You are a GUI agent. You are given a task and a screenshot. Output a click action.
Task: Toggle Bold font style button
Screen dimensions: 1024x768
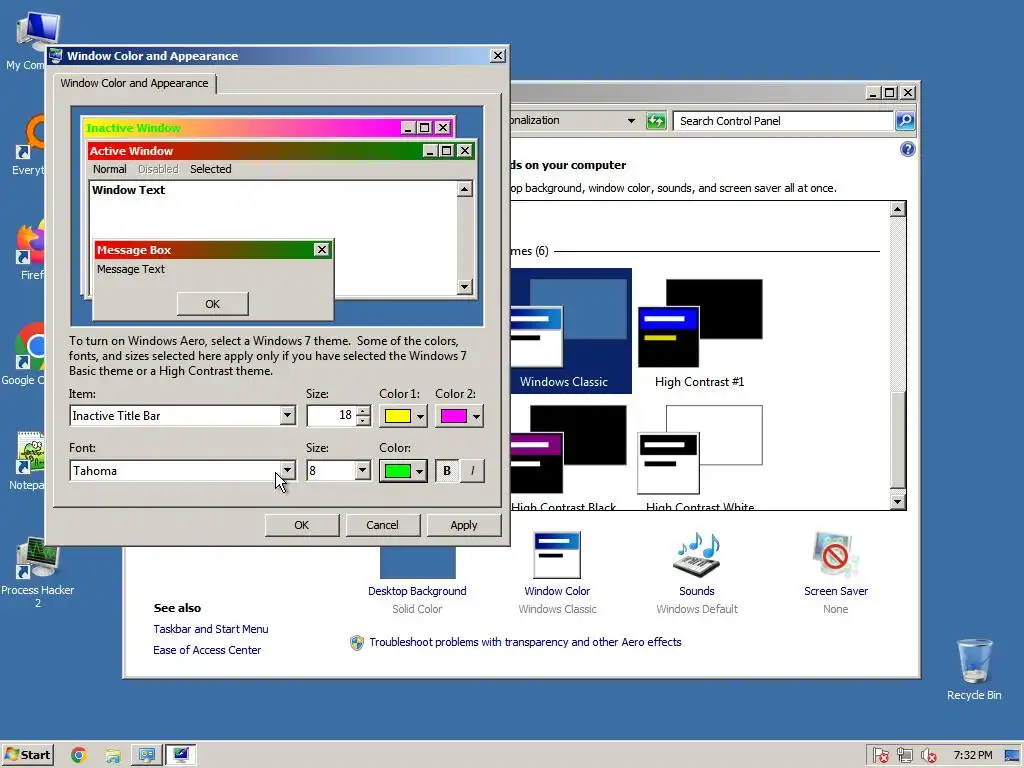click(x=447, y=470)
